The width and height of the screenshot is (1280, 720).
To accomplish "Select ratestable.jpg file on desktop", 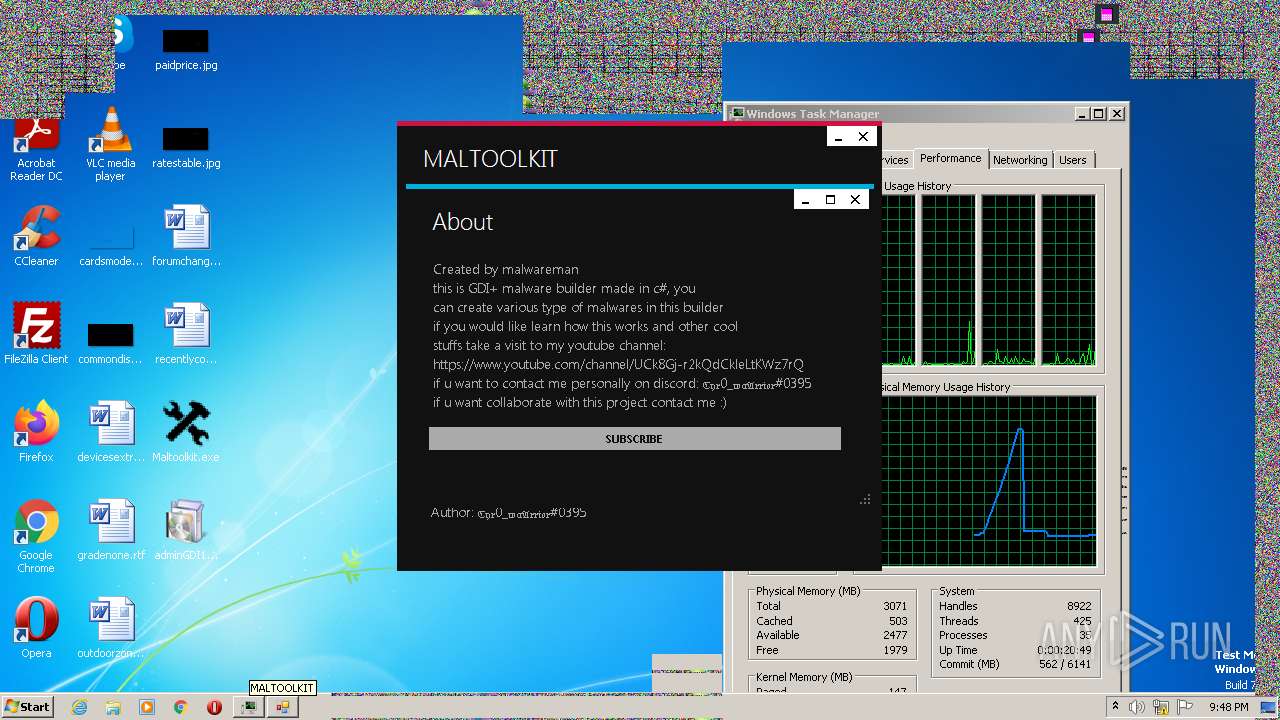I will pos(186,147).
